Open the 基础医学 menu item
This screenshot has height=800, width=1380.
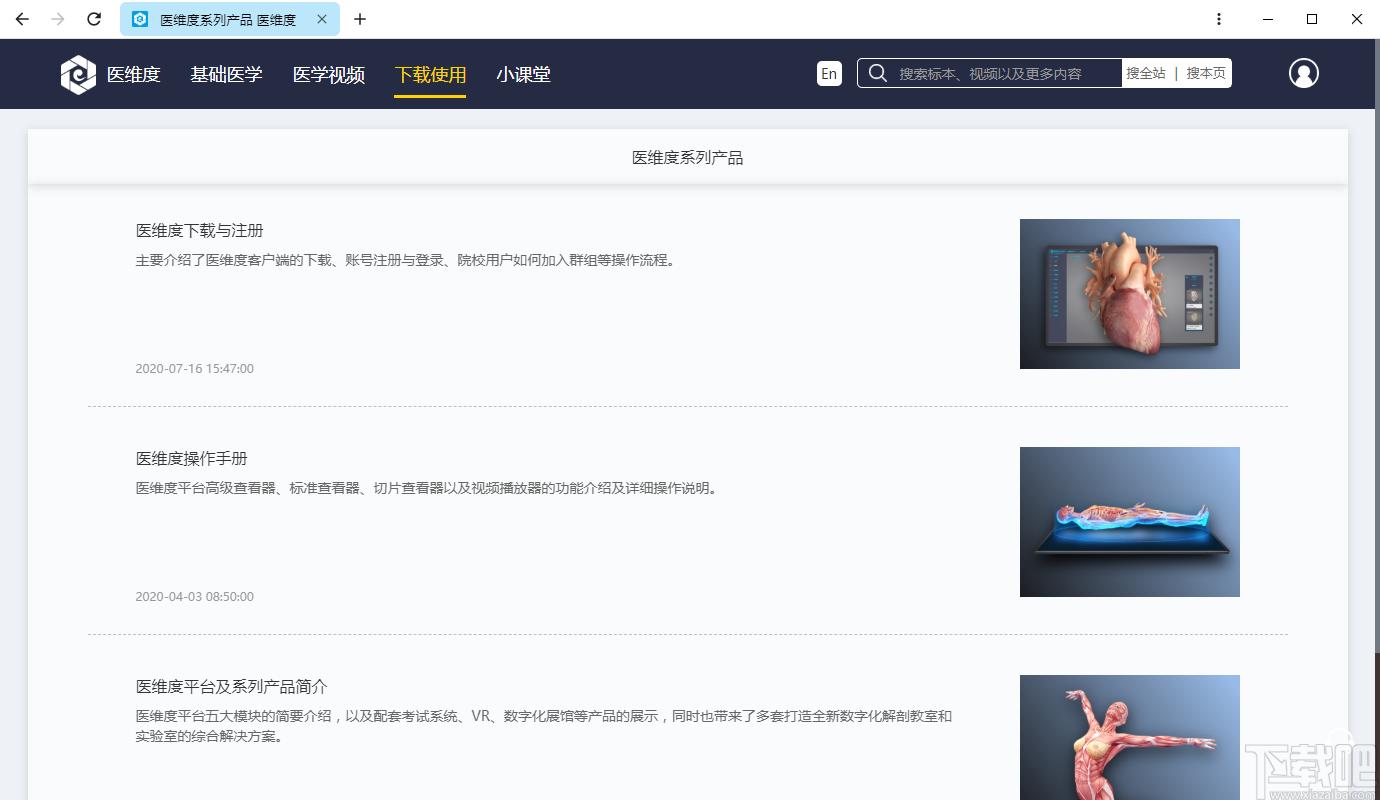click(x=226, y=74)
